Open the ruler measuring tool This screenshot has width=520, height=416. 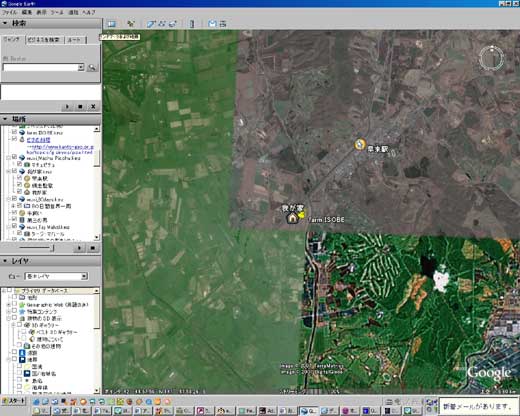point(192,24)
